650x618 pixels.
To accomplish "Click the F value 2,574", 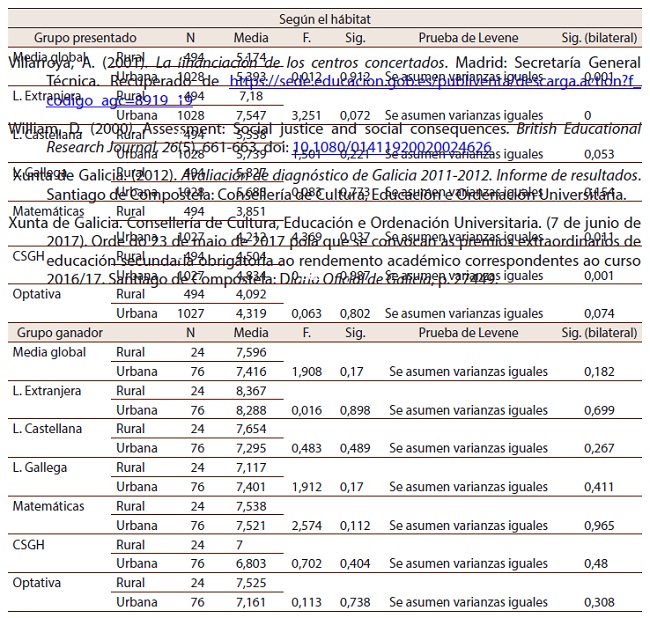I will 306,526.
